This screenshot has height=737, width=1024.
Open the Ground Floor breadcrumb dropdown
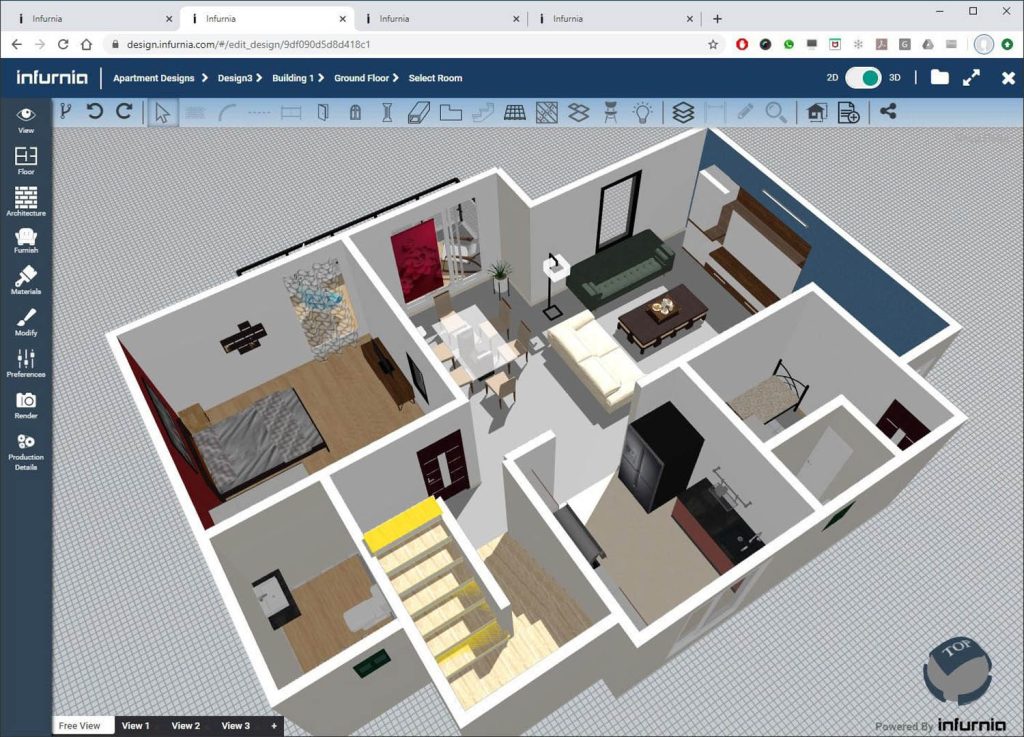click(362, 77)
